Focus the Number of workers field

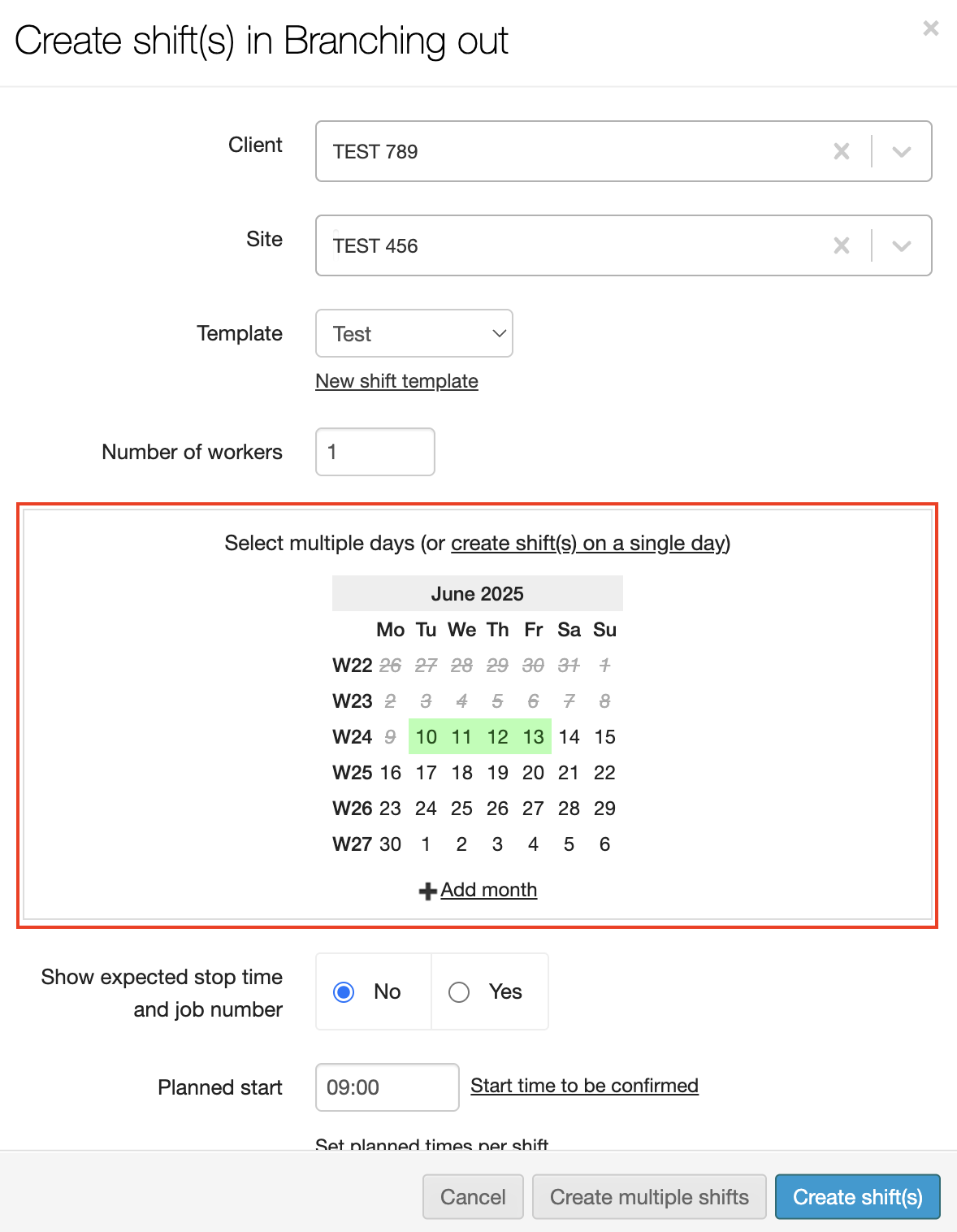tap(375, 452)
